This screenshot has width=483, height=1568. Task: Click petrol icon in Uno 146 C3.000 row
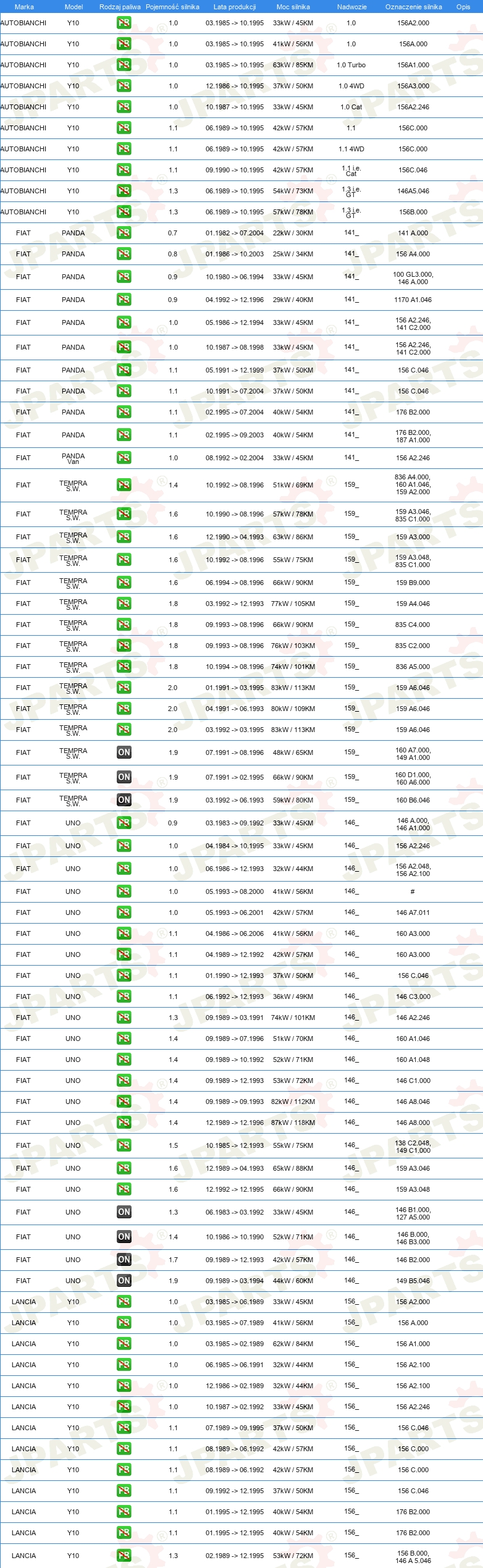click(124, 997)
